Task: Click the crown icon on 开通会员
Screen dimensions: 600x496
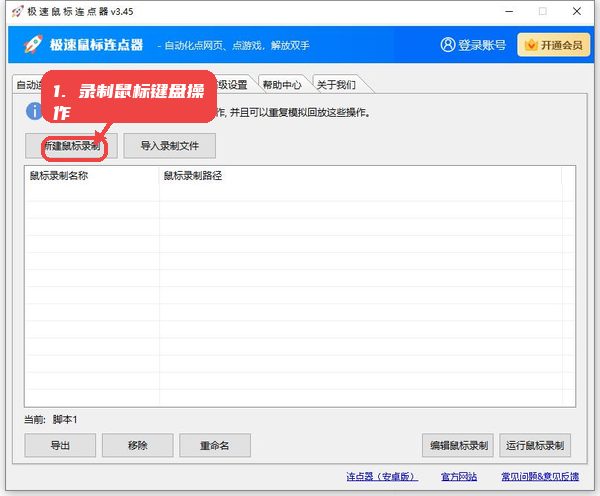Action: (x=531, y=45)
